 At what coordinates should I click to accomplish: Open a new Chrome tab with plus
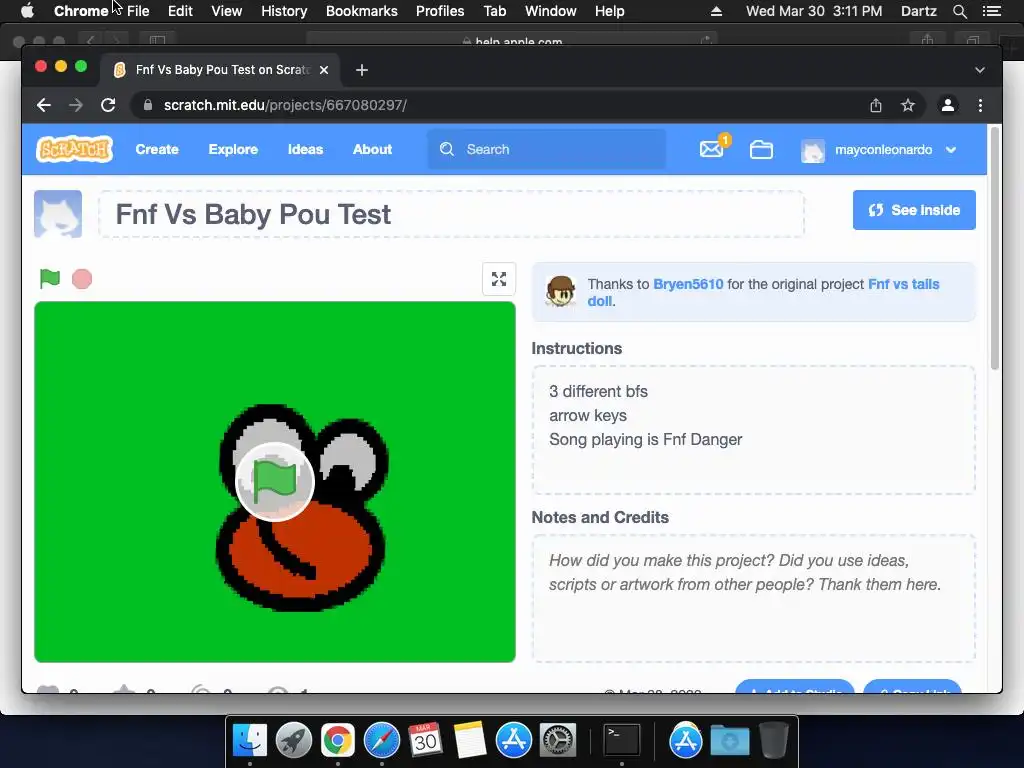362,70
